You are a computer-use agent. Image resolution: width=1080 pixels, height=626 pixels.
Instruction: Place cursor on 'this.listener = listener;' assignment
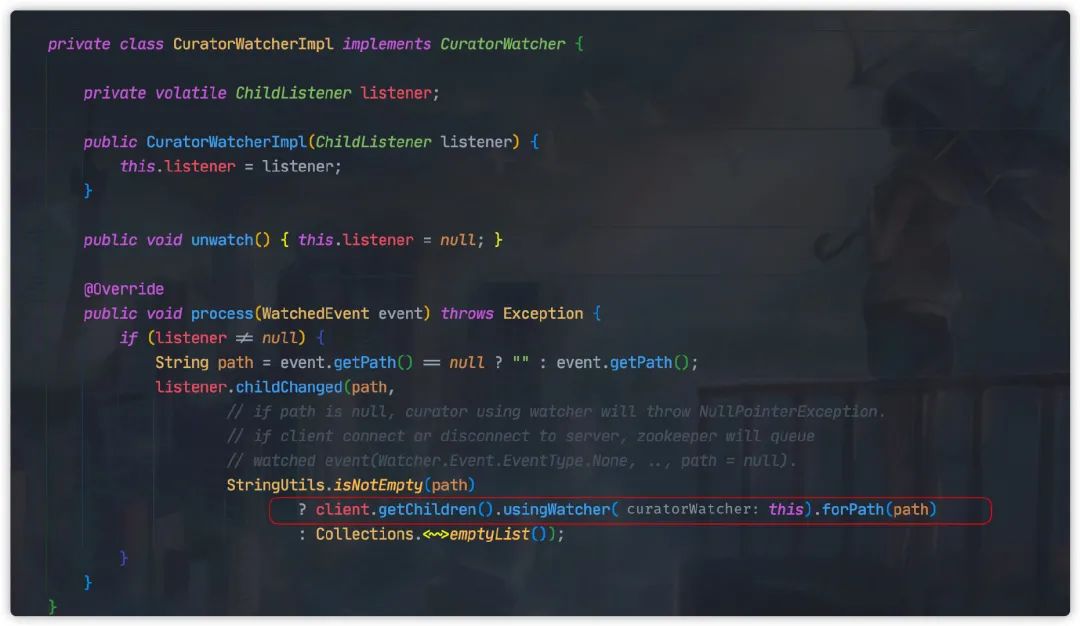click(x=231, y=167)
